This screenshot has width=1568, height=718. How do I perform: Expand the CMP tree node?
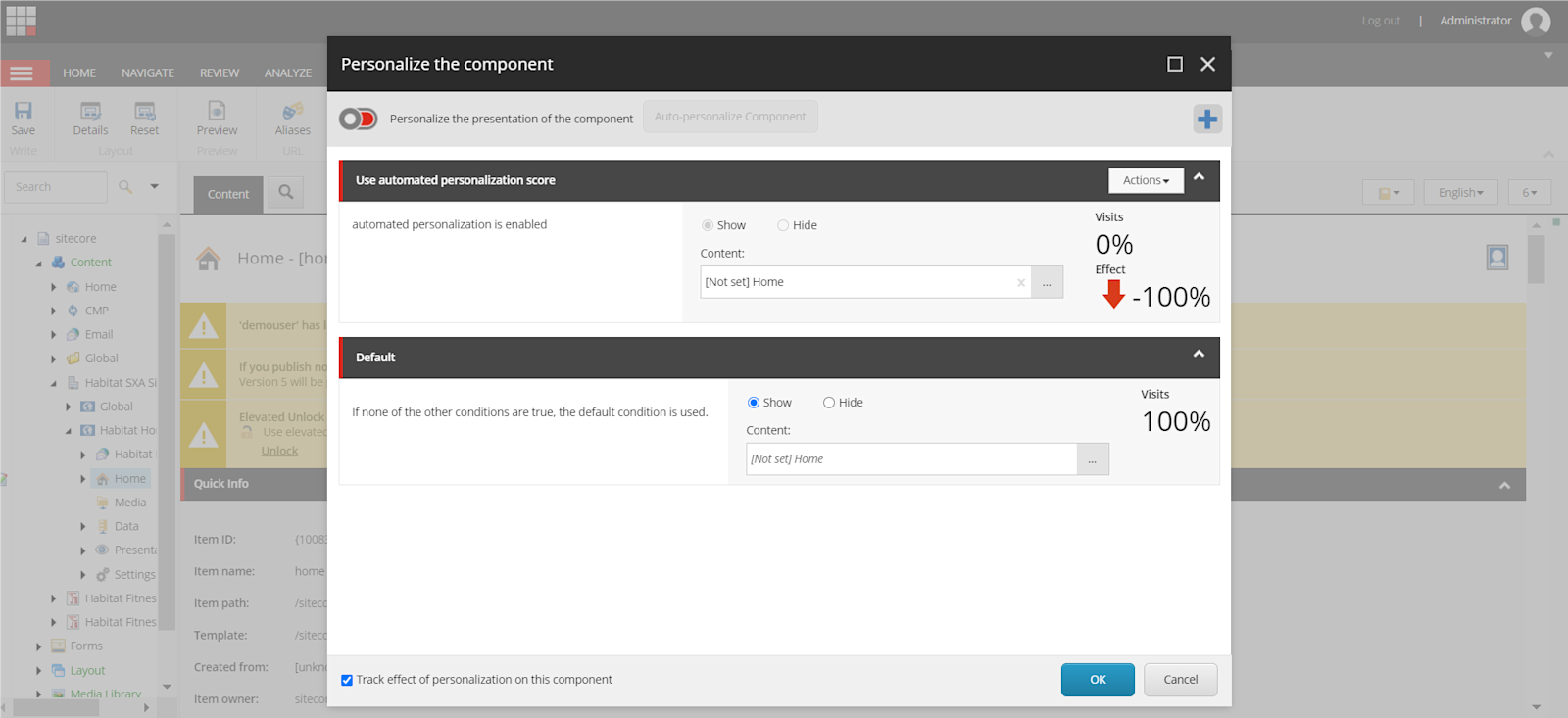[x=54, y=311]
